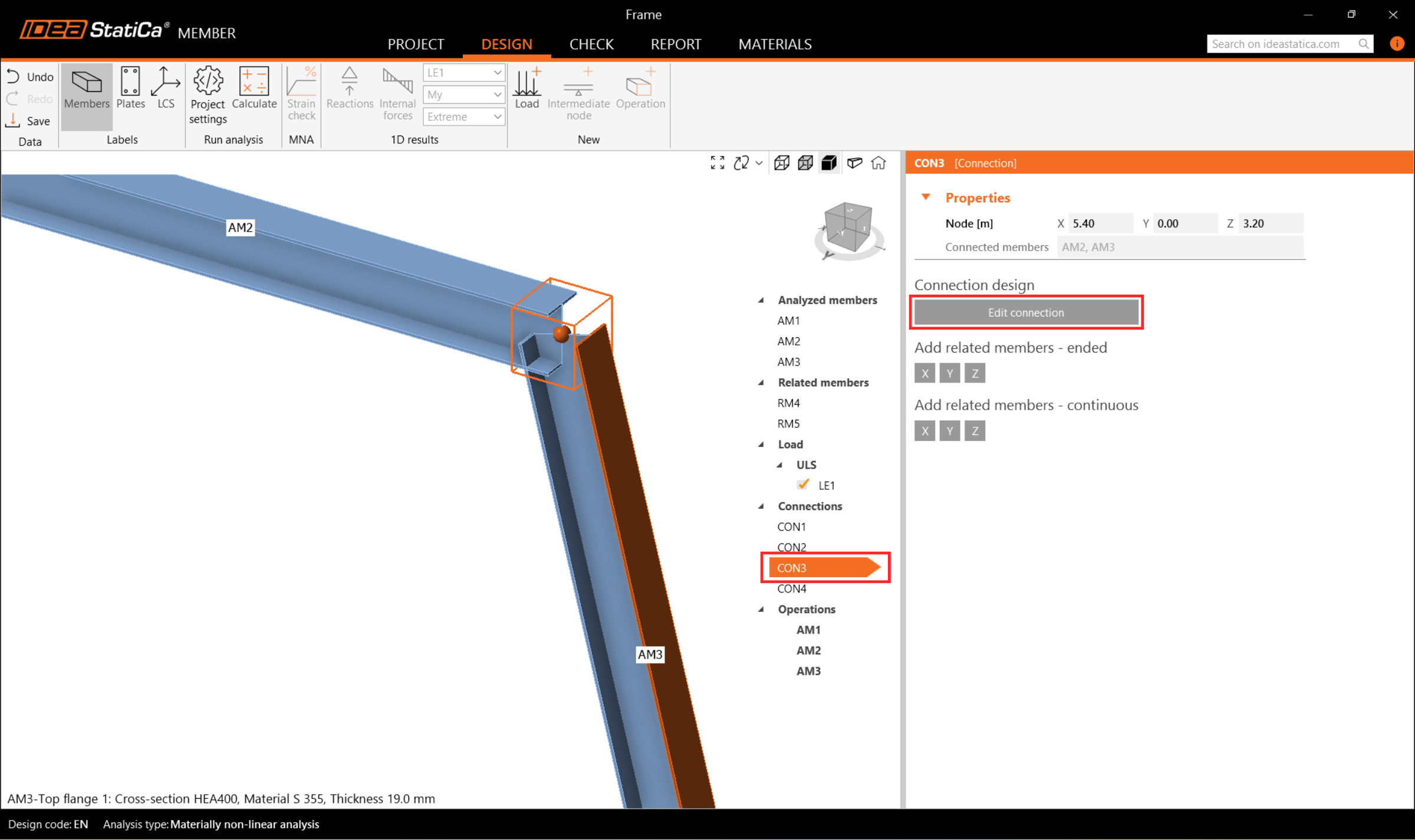Toggle the Members labels button
Image resolution: width=1415 pixels, height=840 pixels.
tap(87, 88)
